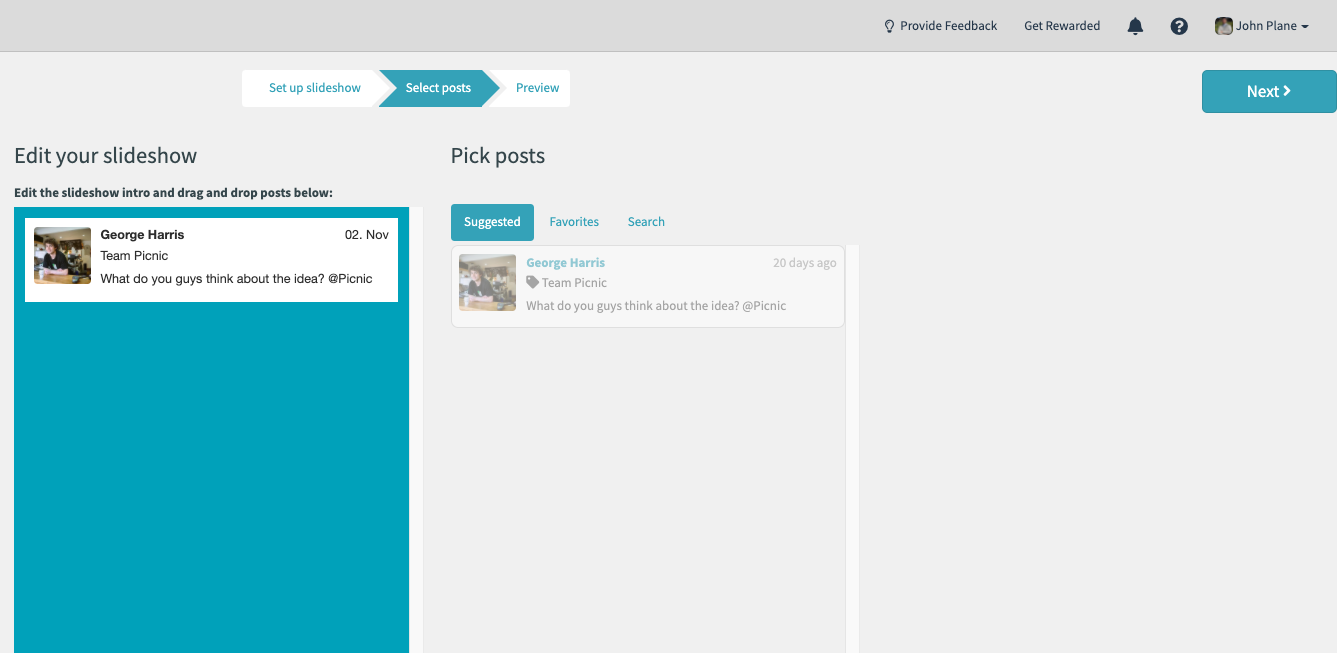Open the Search tab under Pick posts
The height and width of the screenshot is (653, 1337).
(x=646, y=221)
